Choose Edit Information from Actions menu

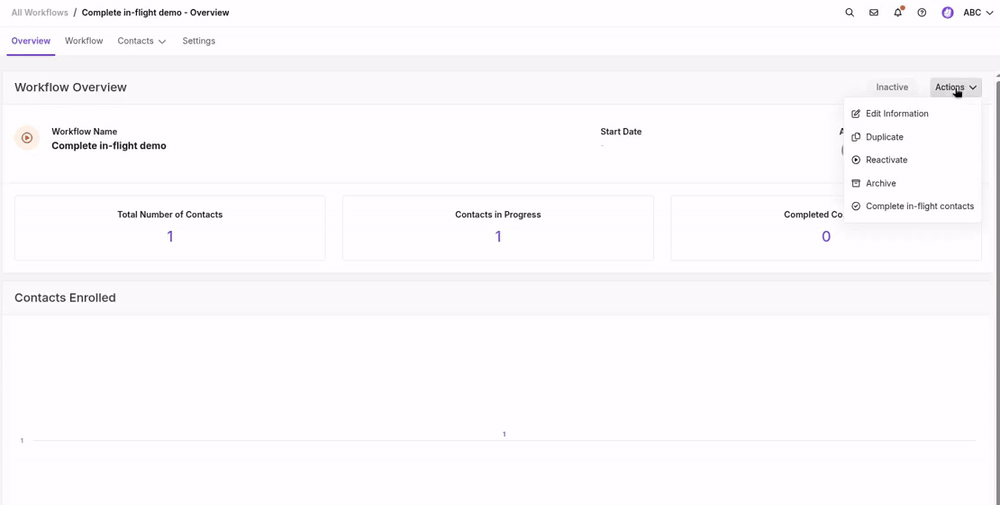[912, 113]
